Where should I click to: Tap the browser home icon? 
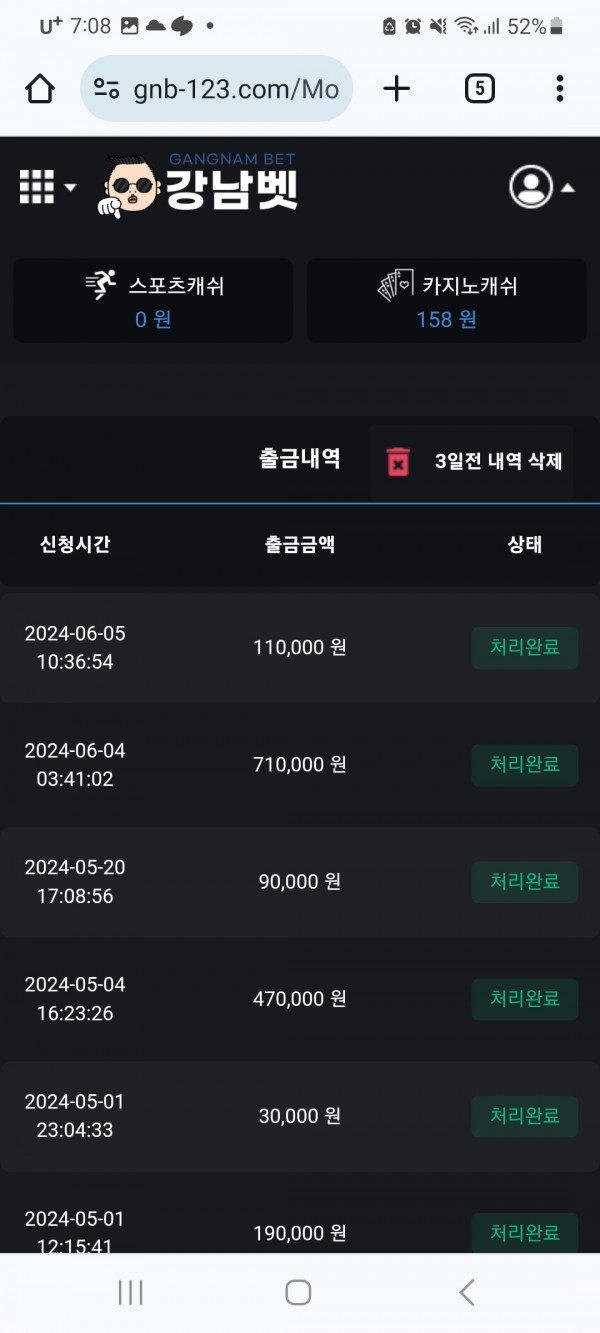point(40,89)
